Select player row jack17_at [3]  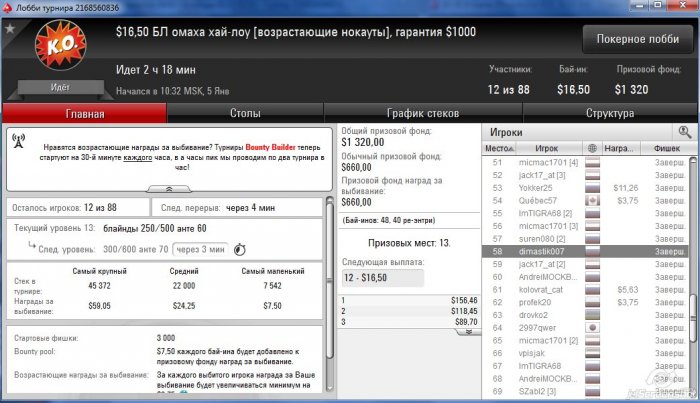click(x=586, y=175)
